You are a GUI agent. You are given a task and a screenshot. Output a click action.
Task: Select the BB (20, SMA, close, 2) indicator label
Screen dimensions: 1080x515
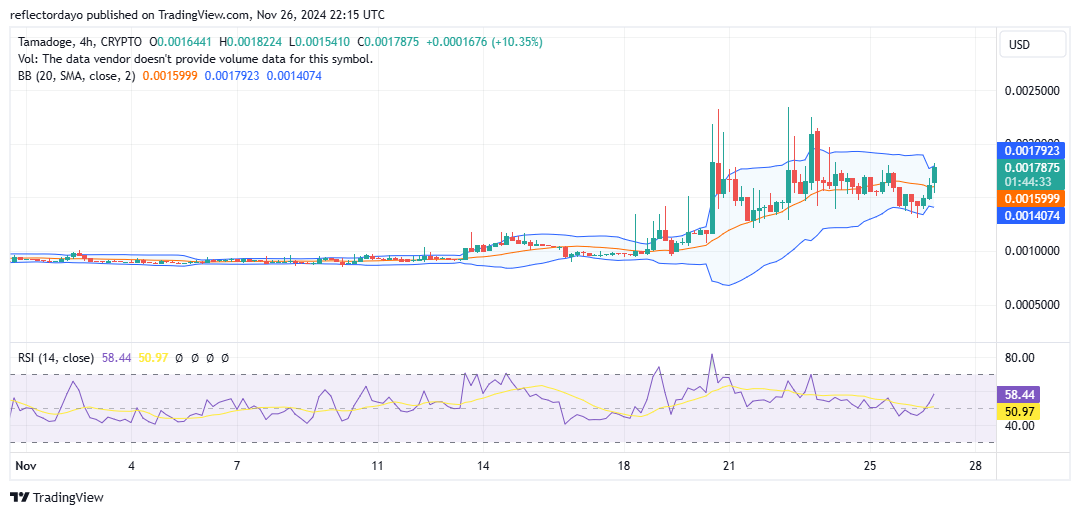[74, 76]
